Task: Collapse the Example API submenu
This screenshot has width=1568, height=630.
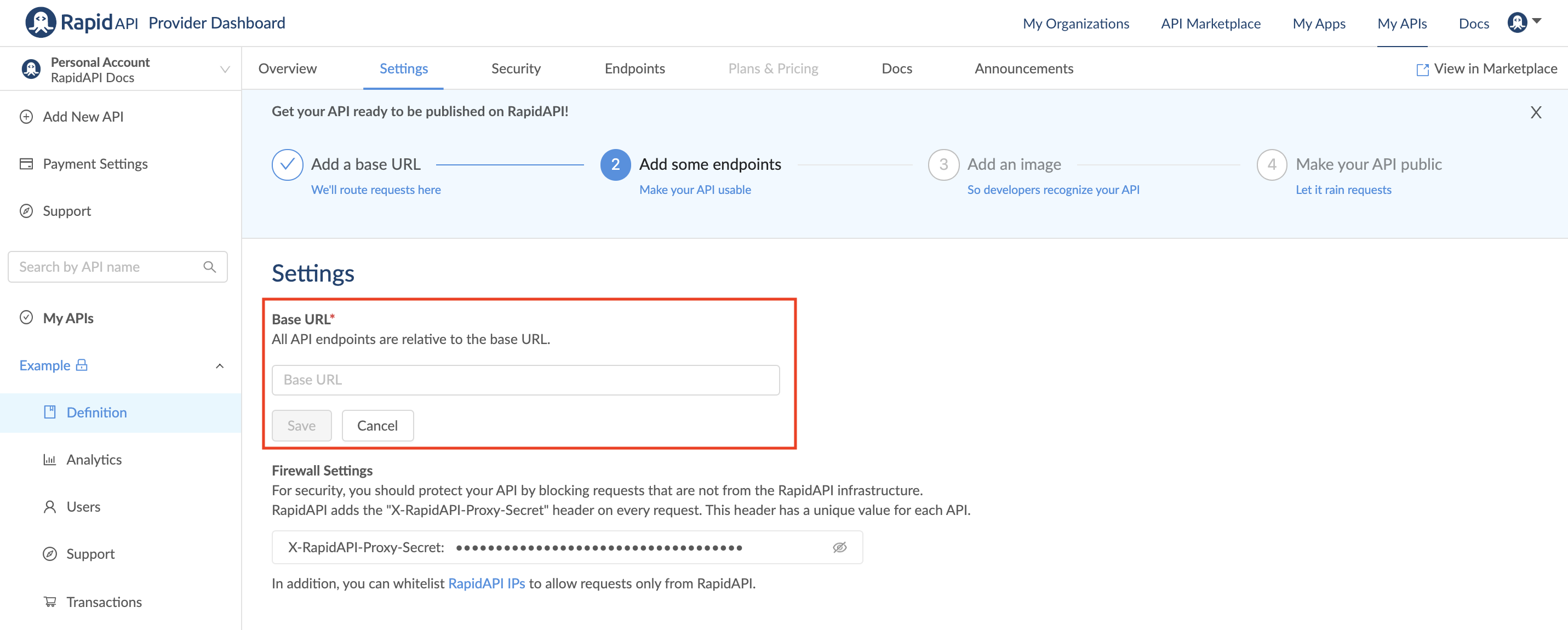Action: click(x=220, y=366)
